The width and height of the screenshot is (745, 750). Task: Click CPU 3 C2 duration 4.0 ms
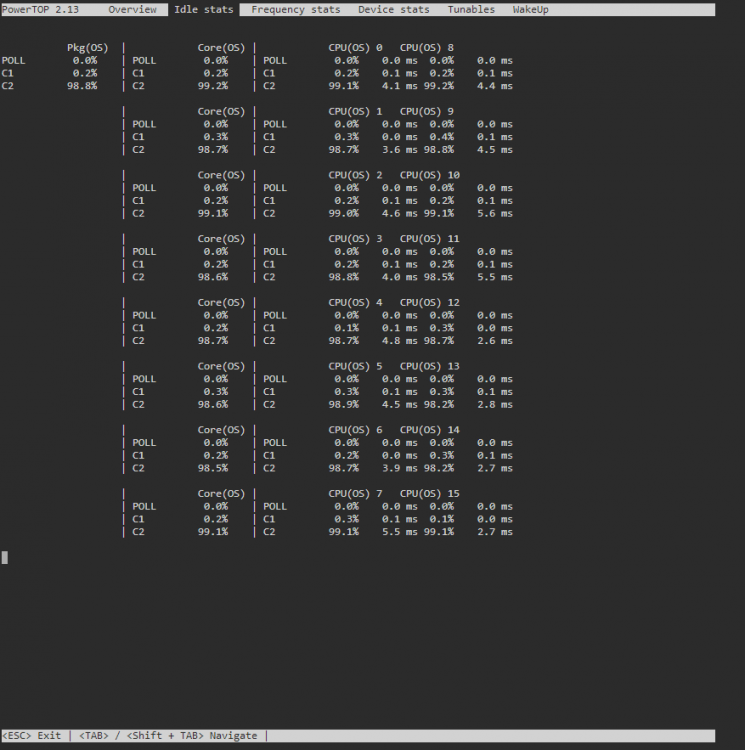click(400, 277)
